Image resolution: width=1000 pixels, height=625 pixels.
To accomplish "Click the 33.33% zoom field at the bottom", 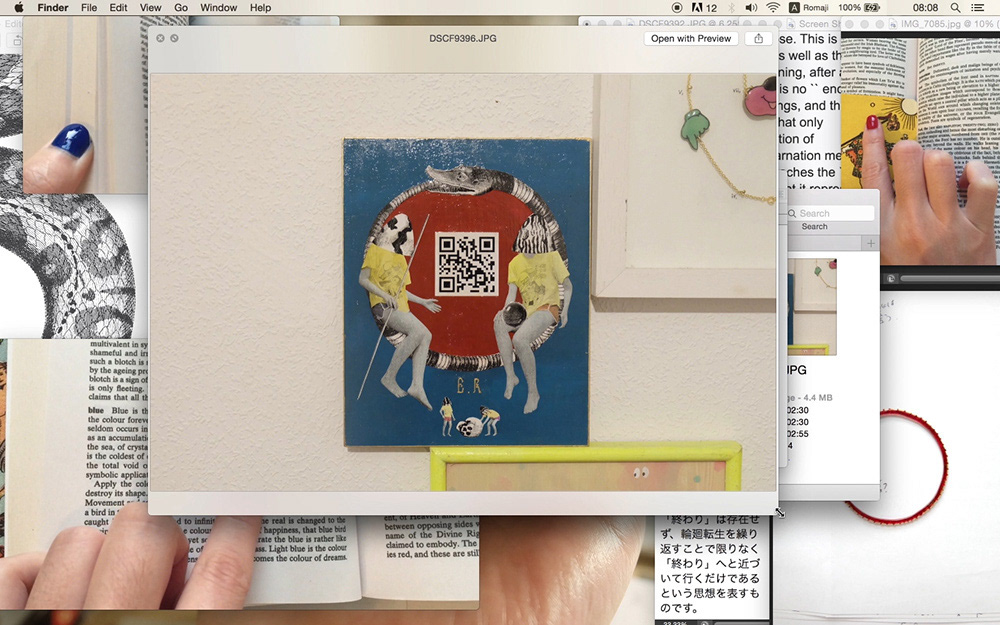I will pyautogui.click(x=674, y=622).
